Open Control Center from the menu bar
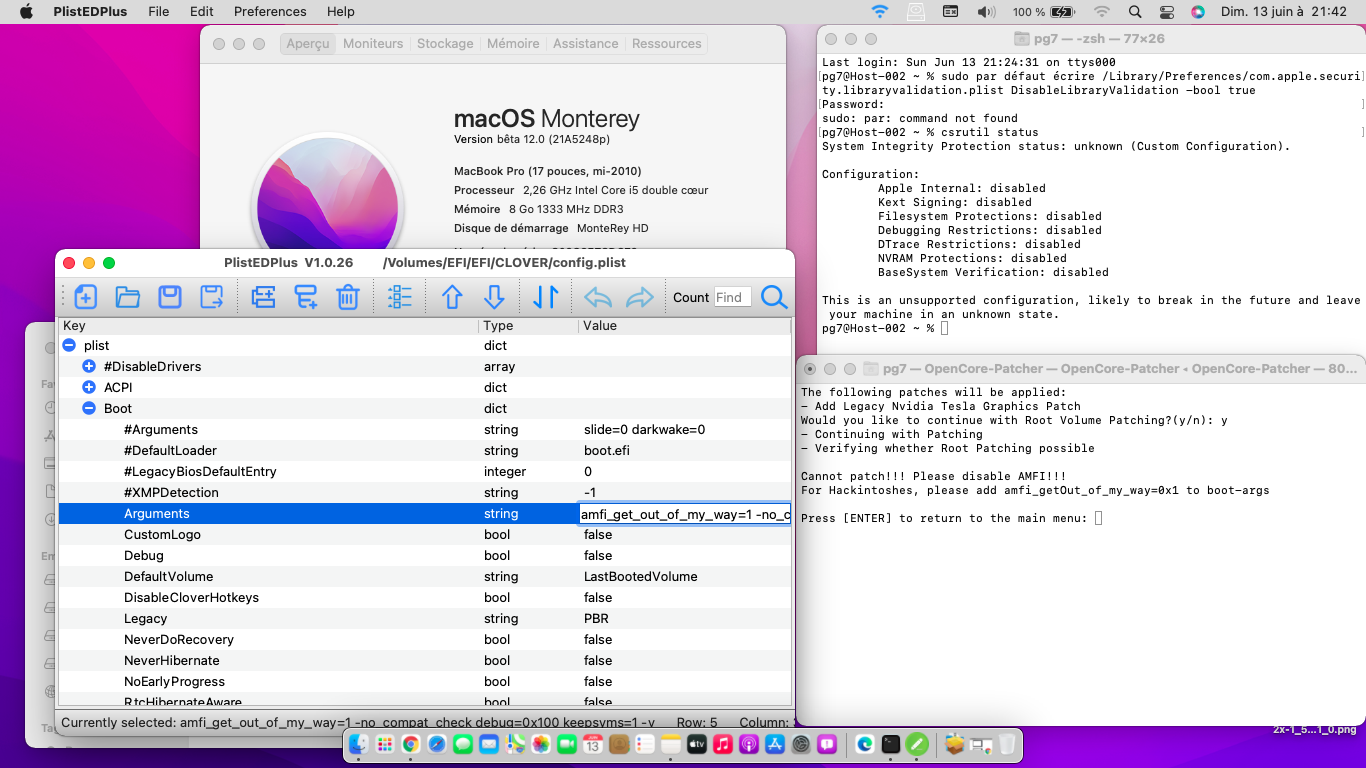1366x768 pixels. pyautogui.click(x=1166, y=12)
